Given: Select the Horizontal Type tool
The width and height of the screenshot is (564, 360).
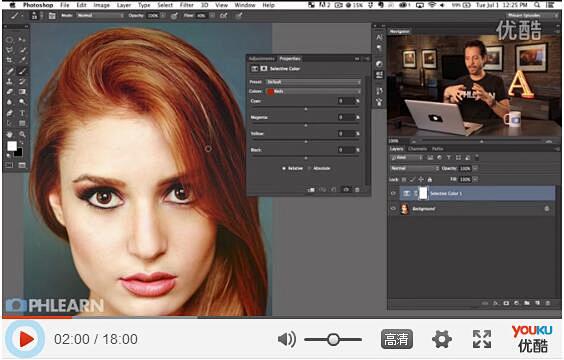Looking at the screenshot, I should click(22, 113).
